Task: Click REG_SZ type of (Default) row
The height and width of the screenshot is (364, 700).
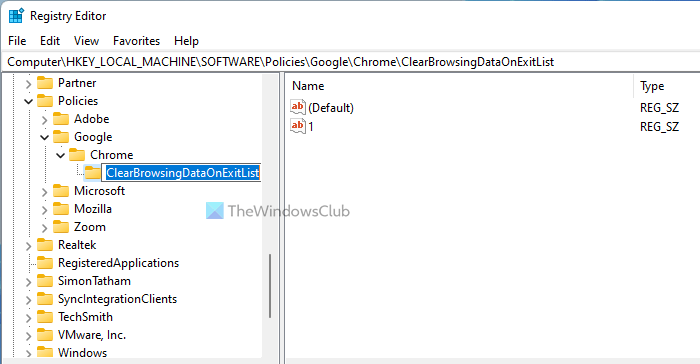Action: (659, 108)
